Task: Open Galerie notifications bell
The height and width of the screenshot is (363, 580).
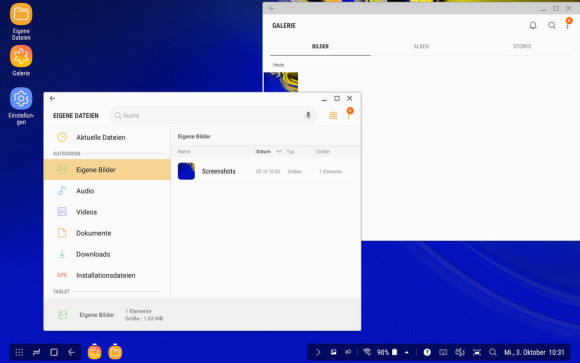Action: point(533,25)
